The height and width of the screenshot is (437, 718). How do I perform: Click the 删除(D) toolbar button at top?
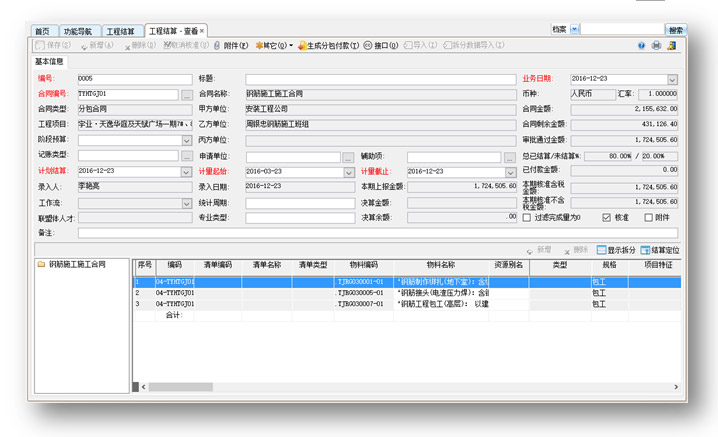(x=141, y=45)
